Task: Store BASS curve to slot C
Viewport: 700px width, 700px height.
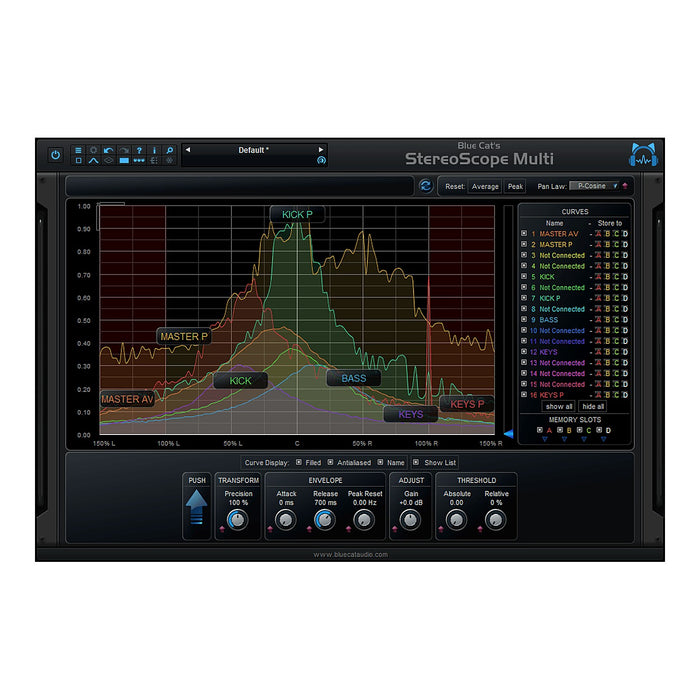Action: coord(616,320)
